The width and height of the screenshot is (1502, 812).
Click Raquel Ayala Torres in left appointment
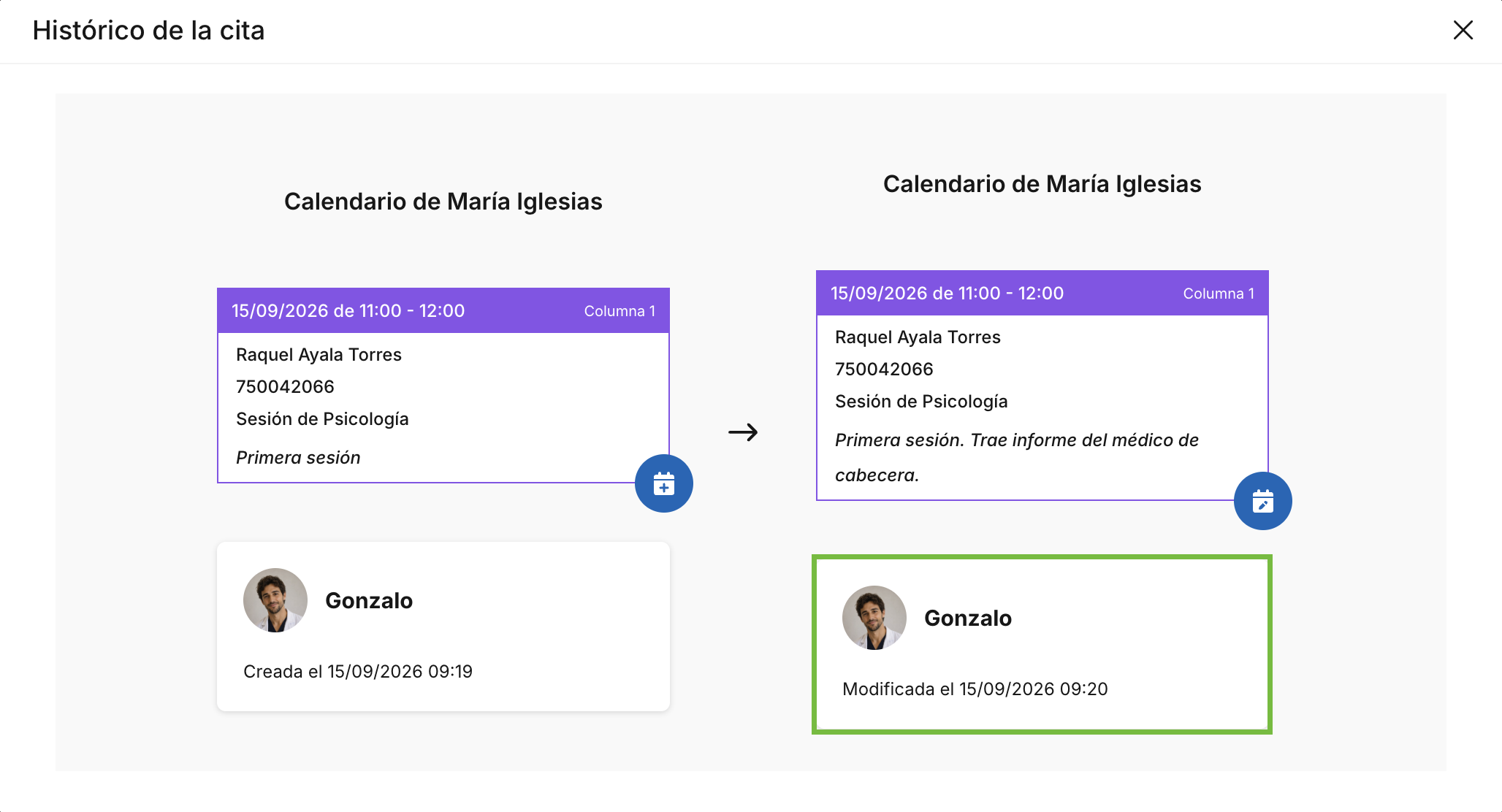(x=319, y=355)
